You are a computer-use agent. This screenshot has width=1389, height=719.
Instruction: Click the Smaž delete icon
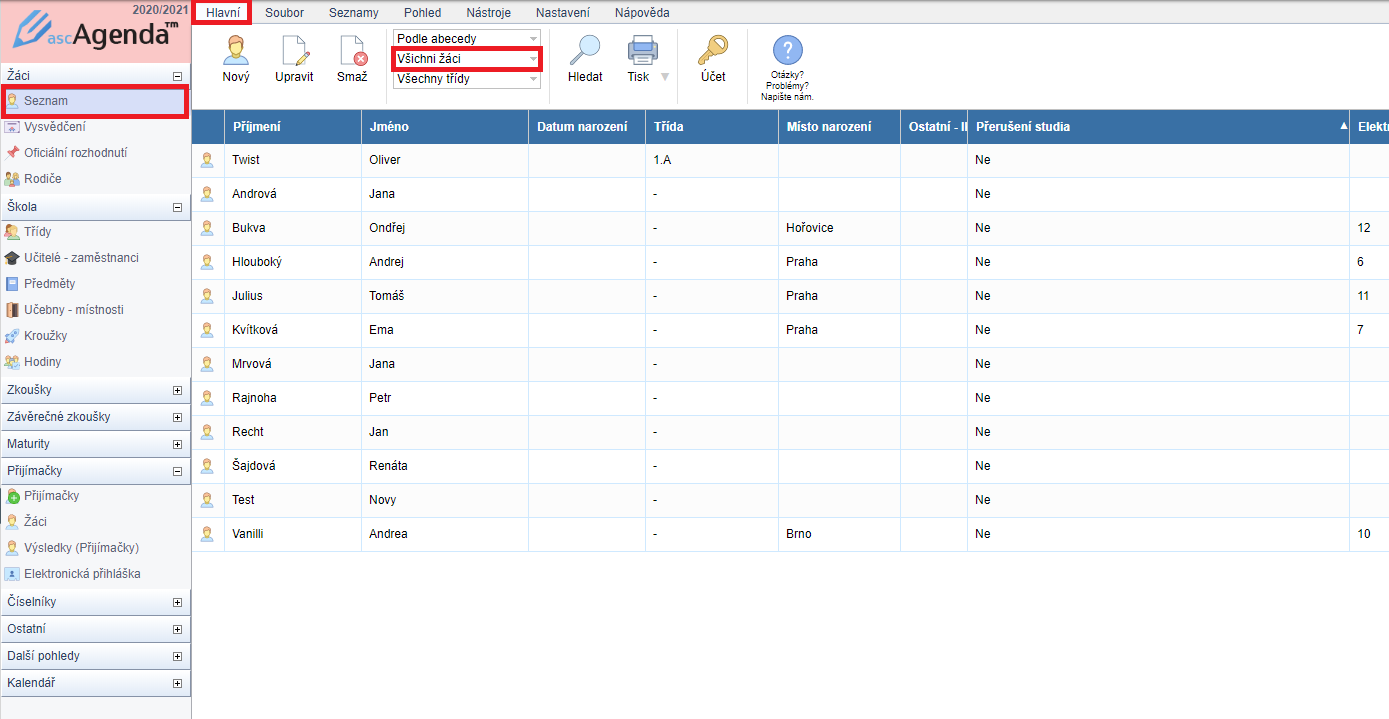[x=352, y=51]
